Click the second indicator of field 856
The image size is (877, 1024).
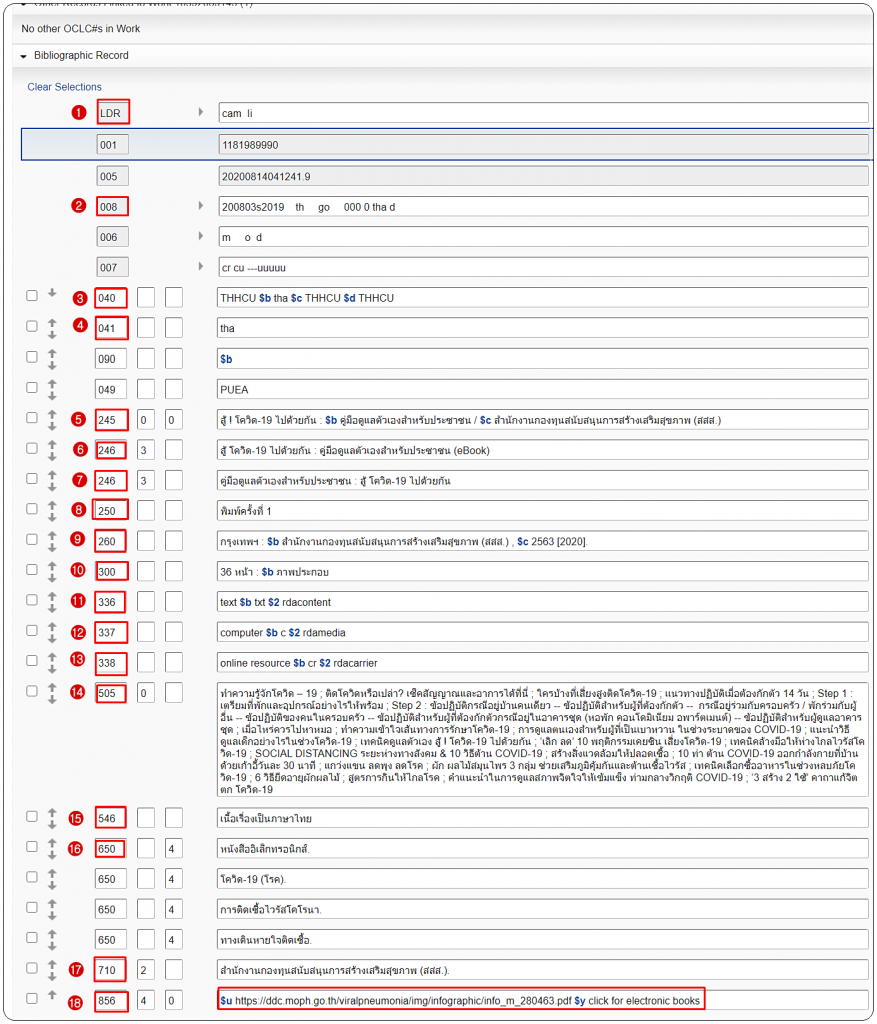coord(174,1000)
